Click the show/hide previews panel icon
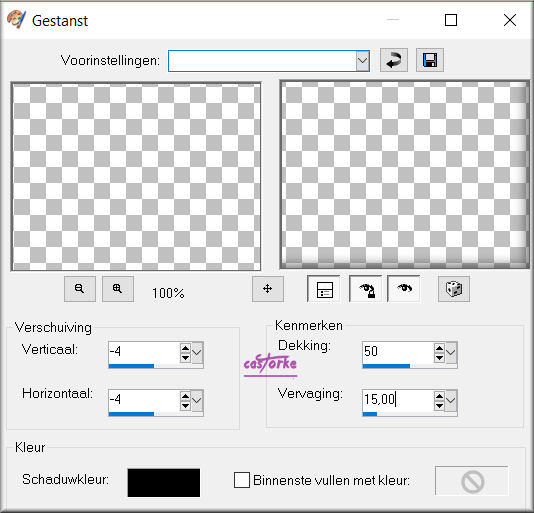 click(324, 289)
